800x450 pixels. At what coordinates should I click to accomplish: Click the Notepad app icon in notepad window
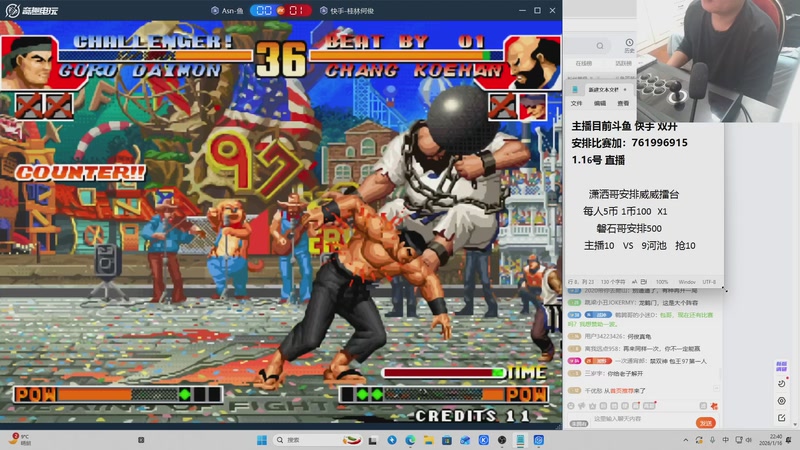(x=575, y=89)
